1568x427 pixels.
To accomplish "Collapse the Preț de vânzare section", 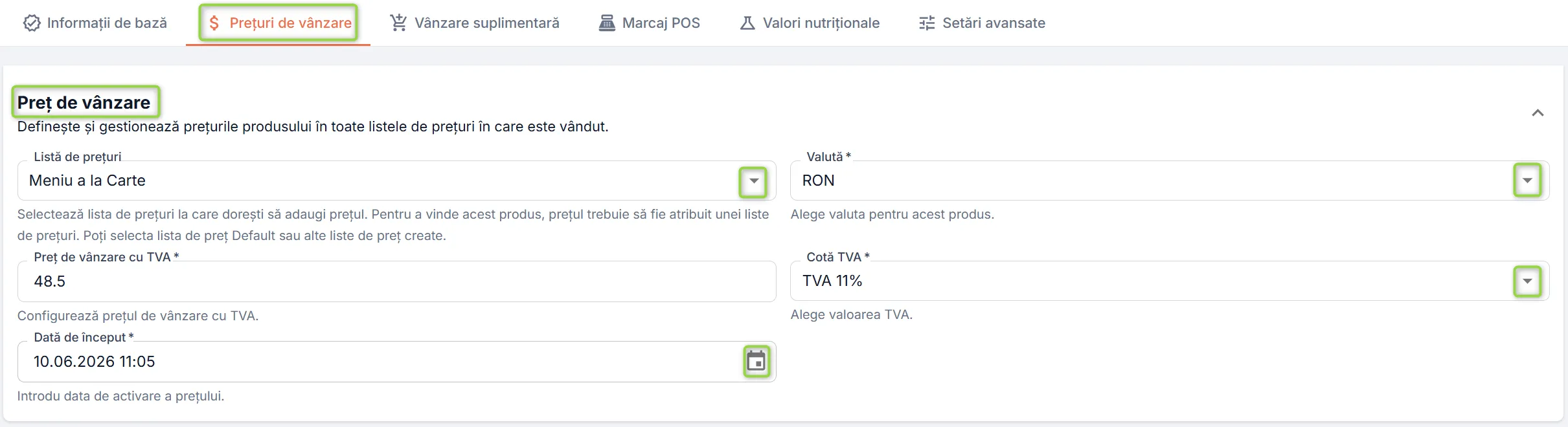I will click(x=1538, y=113).
